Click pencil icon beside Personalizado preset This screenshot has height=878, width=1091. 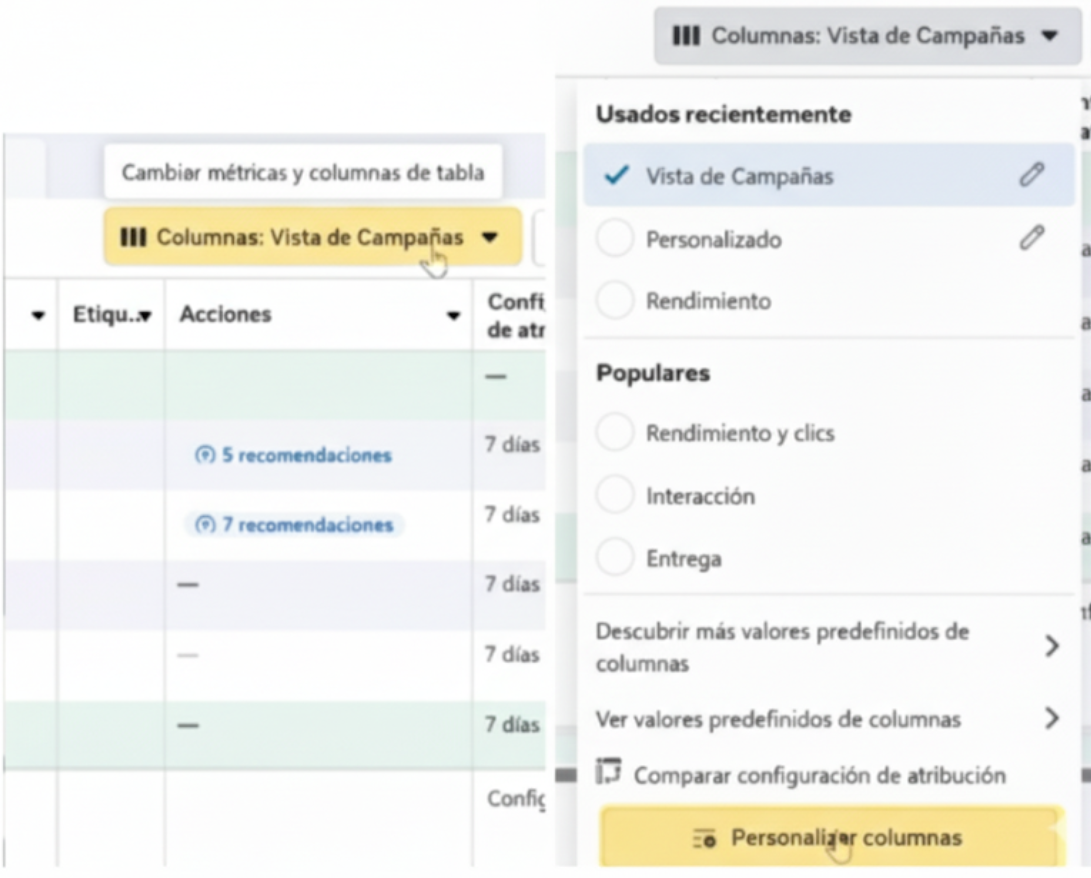pos(1031,238)
